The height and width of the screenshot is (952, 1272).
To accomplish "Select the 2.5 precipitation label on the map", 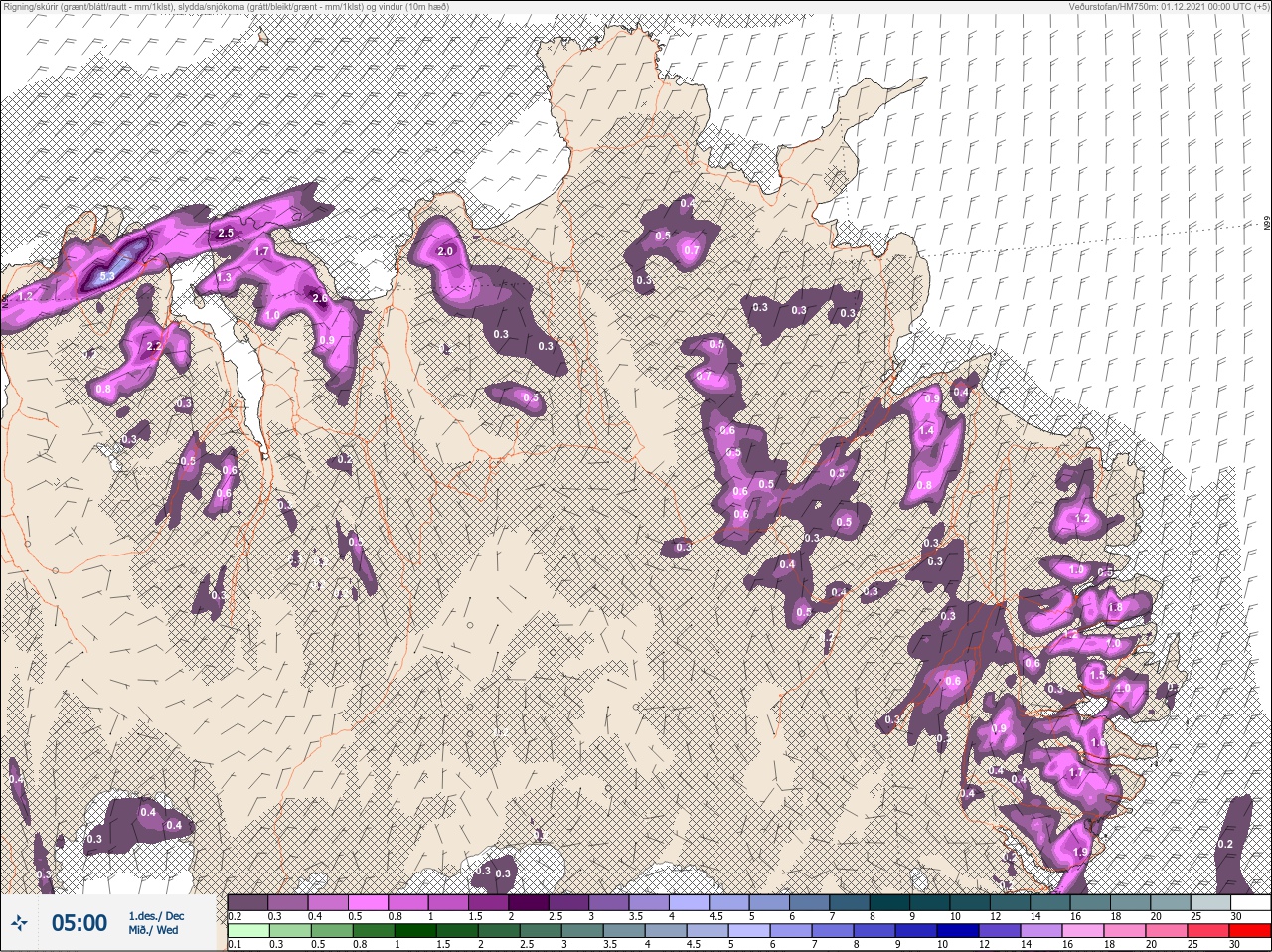I will (225, 233).
